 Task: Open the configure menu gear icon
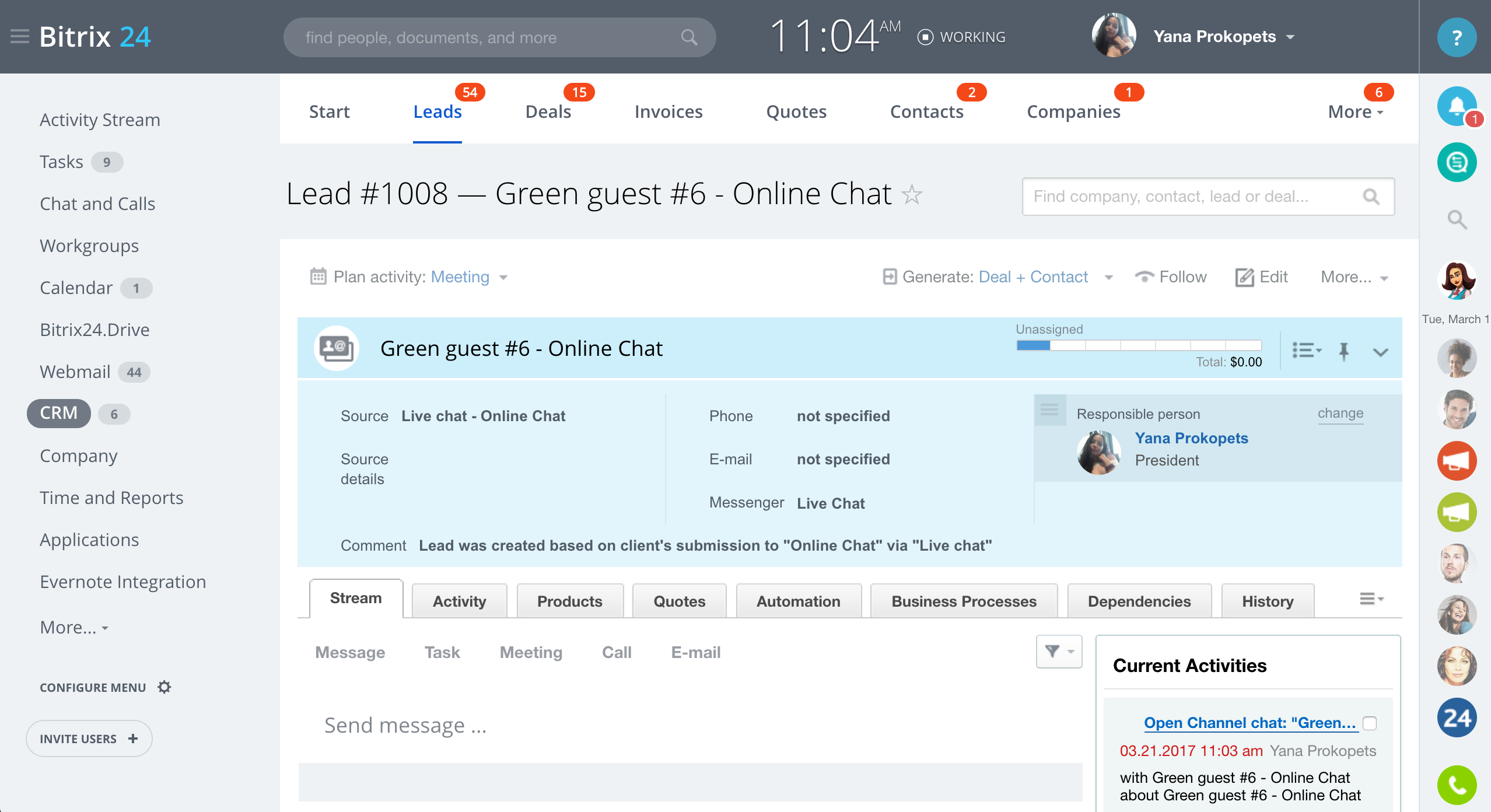coord(164,687)
